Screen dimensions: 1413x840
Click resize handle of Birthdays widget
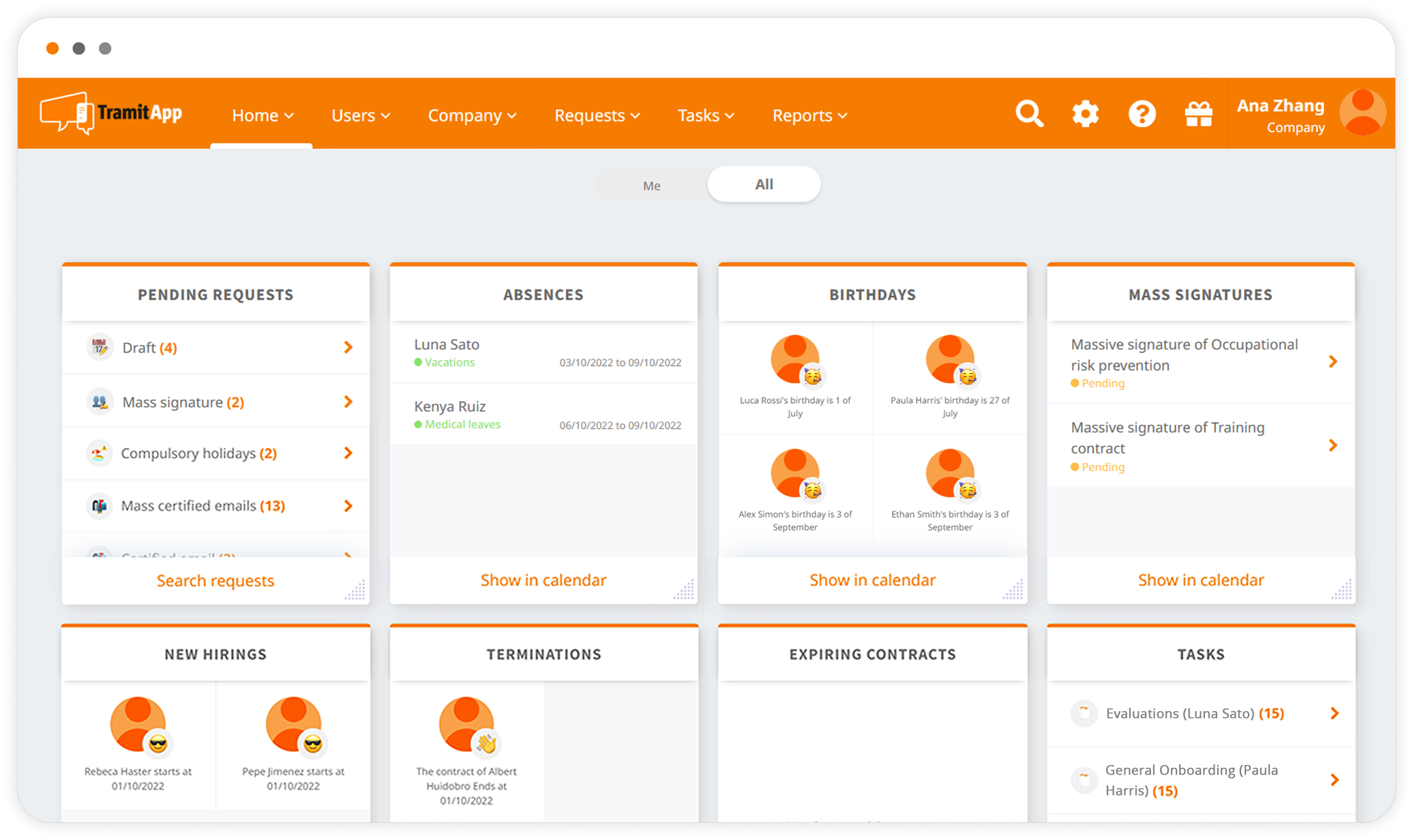tap(1014, 590)
